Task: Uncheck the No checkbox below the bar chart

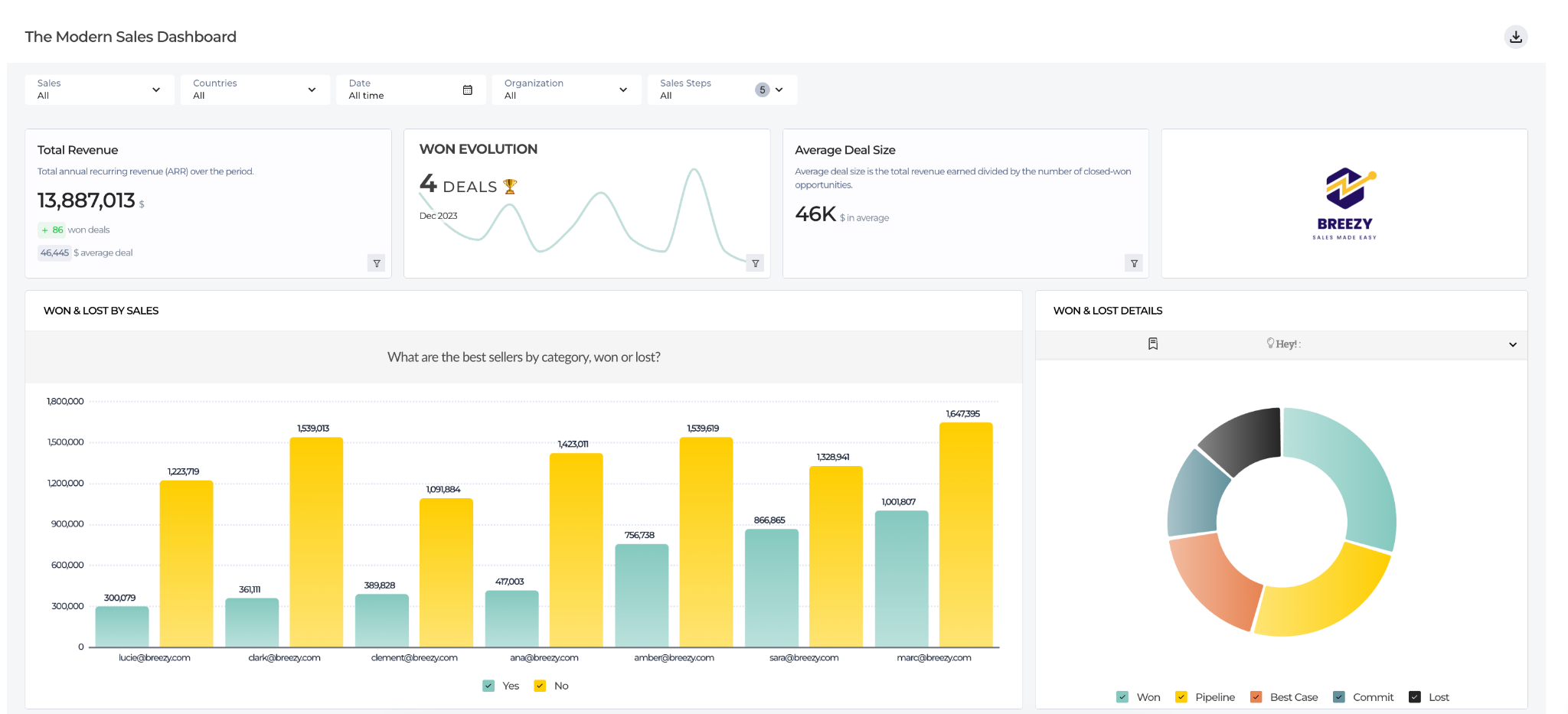Action: point(541,685)
